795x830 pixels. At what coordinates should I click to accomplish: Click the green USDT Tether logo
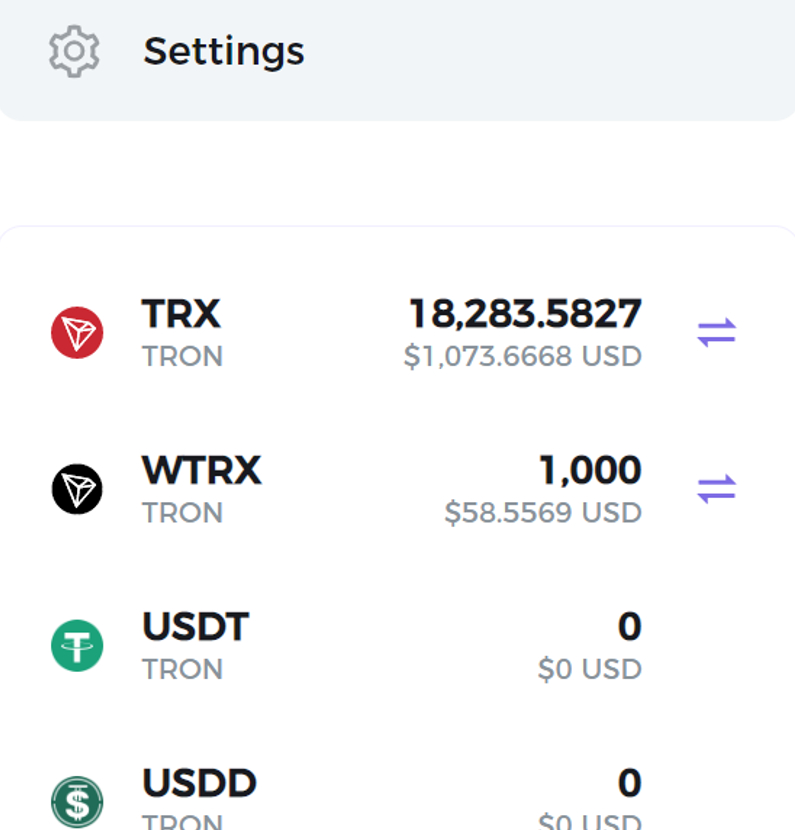[77, 645]
